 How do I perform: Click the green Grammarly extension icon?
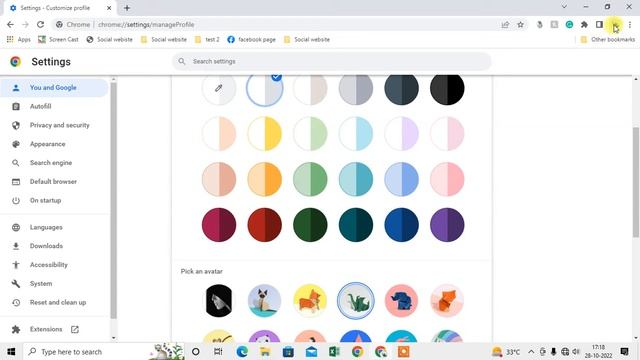tap(569, 24)
